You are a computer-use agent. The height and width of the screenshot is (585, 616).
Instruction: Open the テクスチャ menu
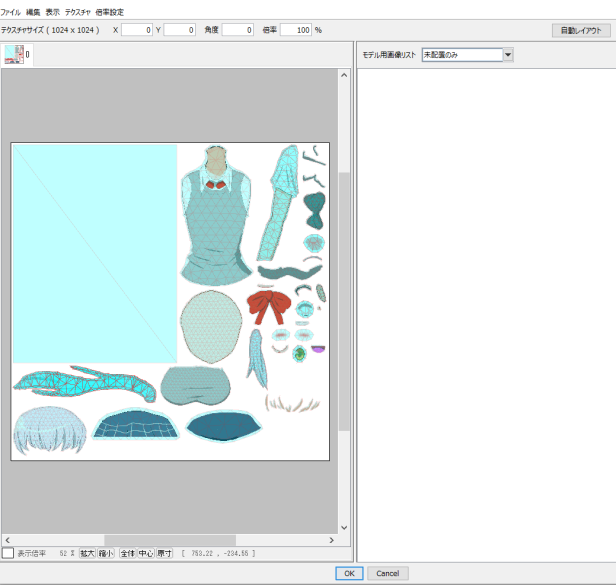coord(78,12)
